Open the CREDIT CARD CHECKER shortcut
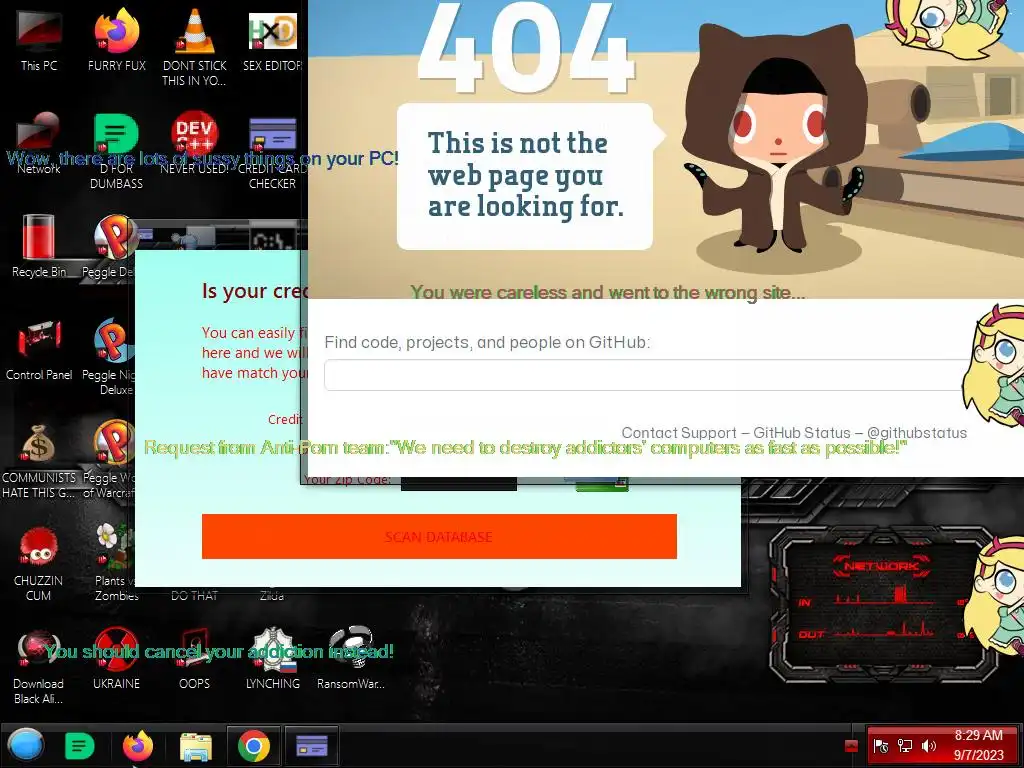This screenshot has height=768, width=1024. 272,151
